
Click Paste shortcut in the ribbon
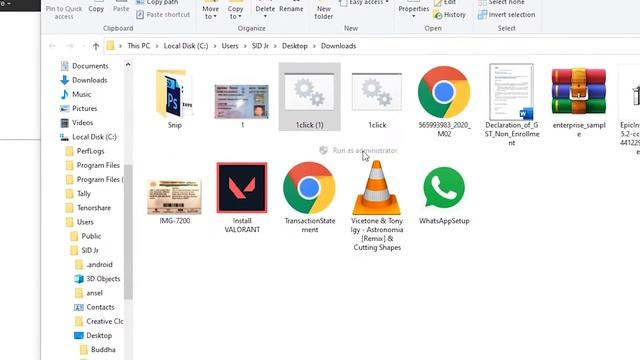tap(163, 15)
